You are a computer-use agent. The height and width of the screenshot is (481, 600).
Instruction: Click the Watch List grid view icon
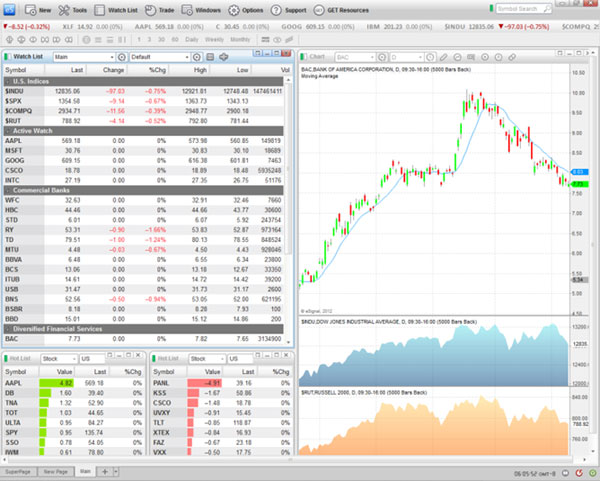click(210, 57)
